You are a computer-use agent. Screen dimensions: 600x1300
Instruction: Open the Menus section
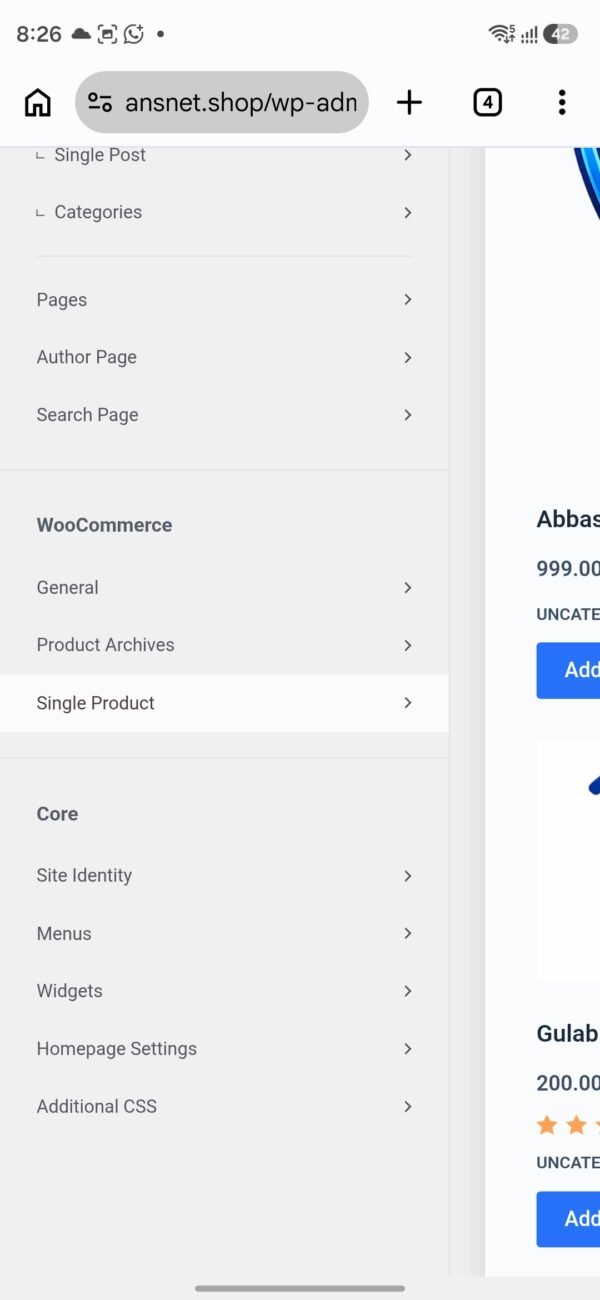click(x=224, y=933)
